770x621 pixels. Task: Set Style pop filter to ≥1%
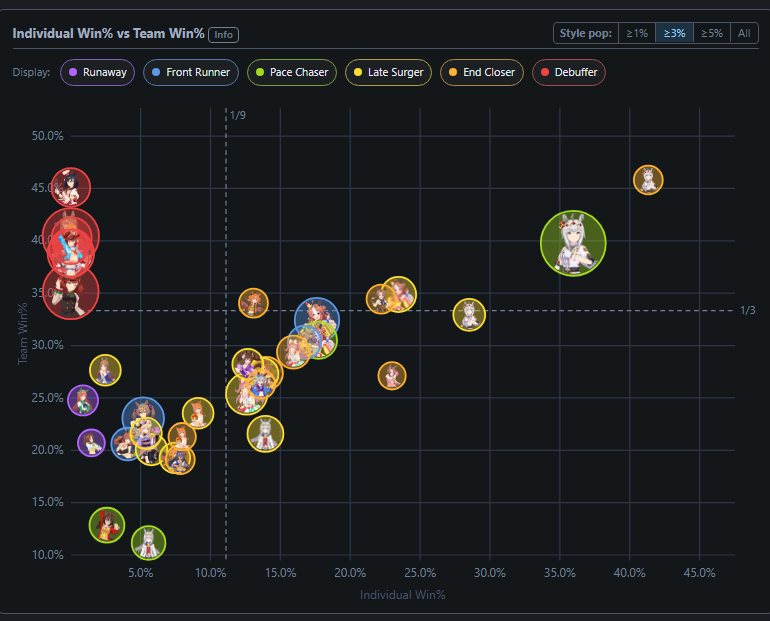637,33
